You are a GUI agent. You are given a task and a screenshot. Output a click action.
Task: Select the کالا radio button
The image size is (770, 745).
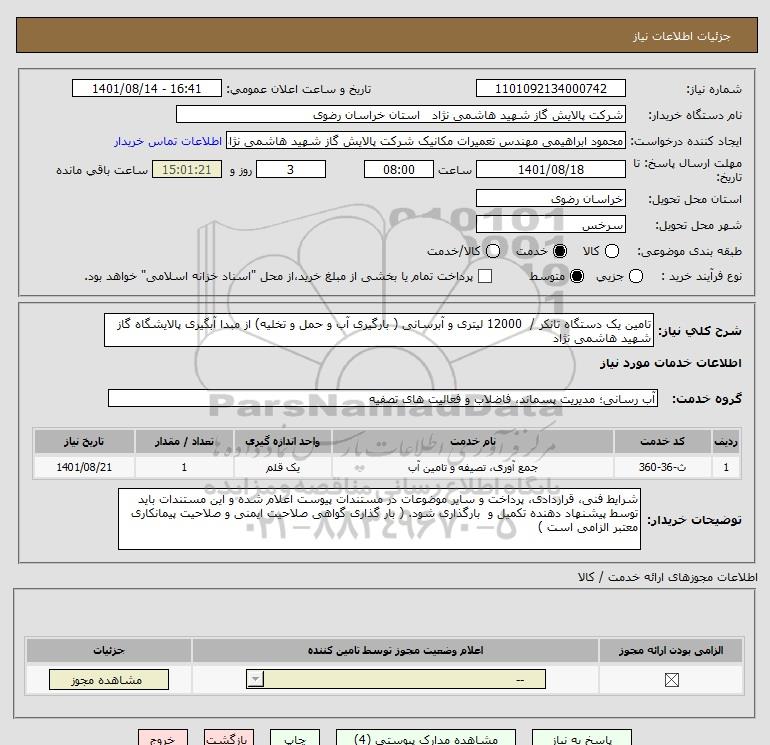pos(612,251)
